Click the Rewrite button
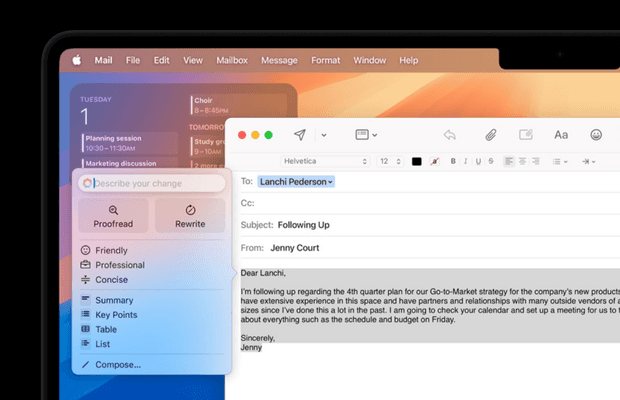The image size is (620, 400). click(x=190, y=216)
